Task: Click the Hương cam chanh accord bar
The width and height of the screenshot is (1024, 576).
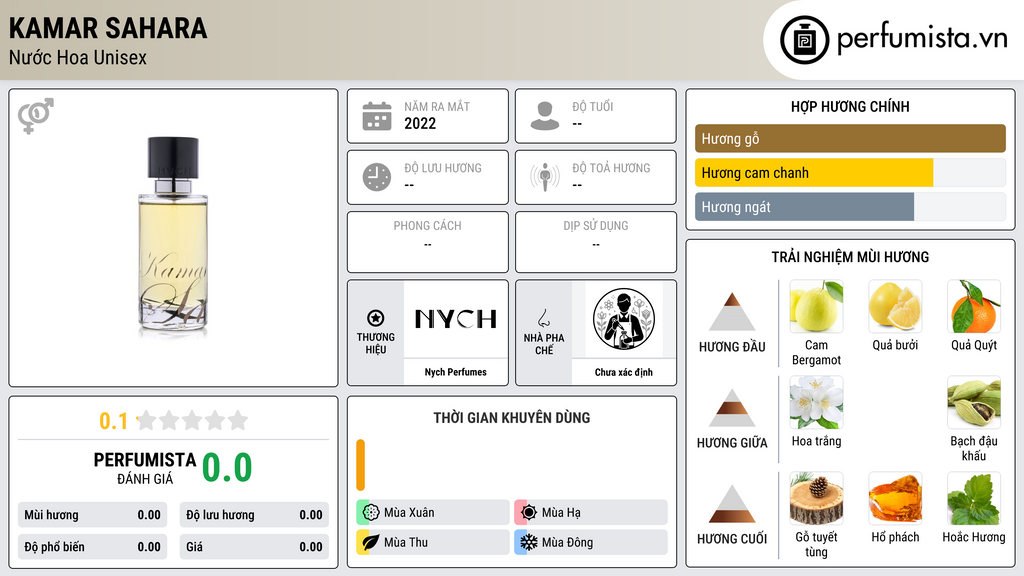Action: [850, 173]
